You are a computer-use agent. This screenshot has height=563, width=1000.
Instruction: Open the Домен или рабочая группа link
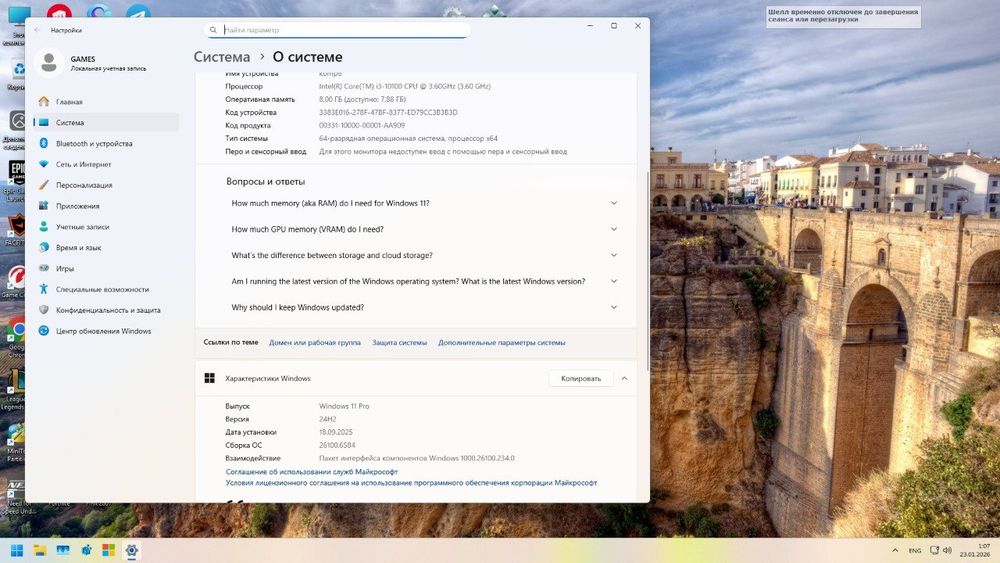[x=314, y=342]
